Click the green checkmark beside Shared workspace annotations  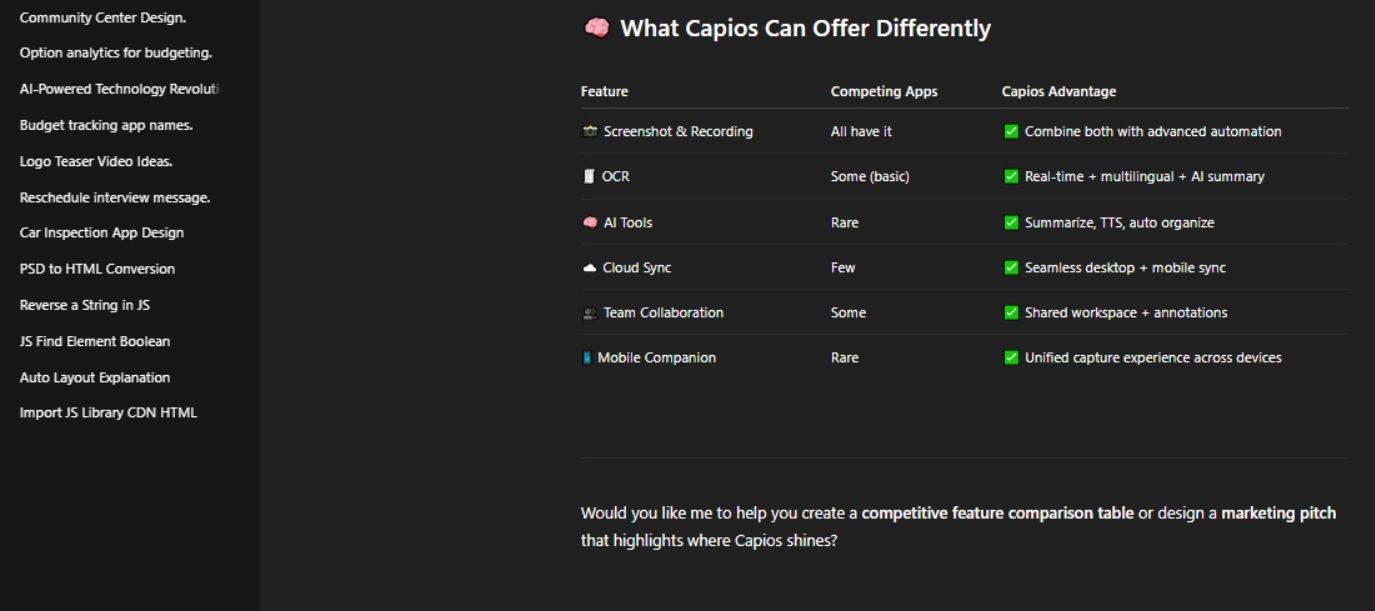[x=1011, y=312]
